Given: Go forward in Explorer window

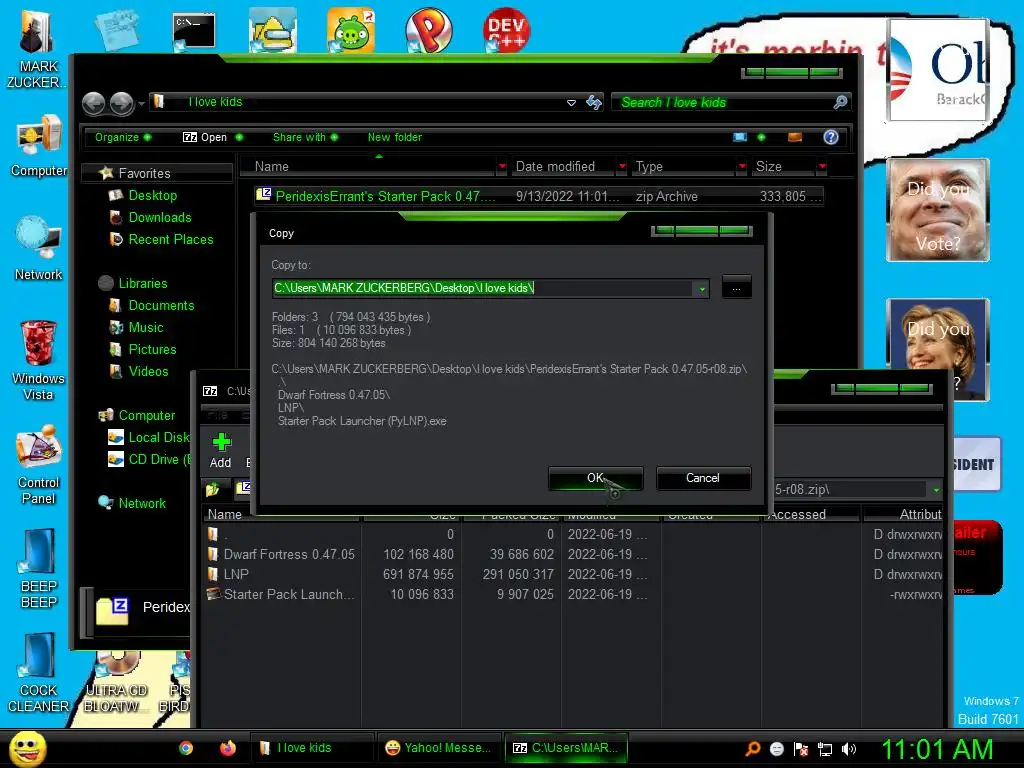Looking at the screenshot, I should [x=121, y=103].
